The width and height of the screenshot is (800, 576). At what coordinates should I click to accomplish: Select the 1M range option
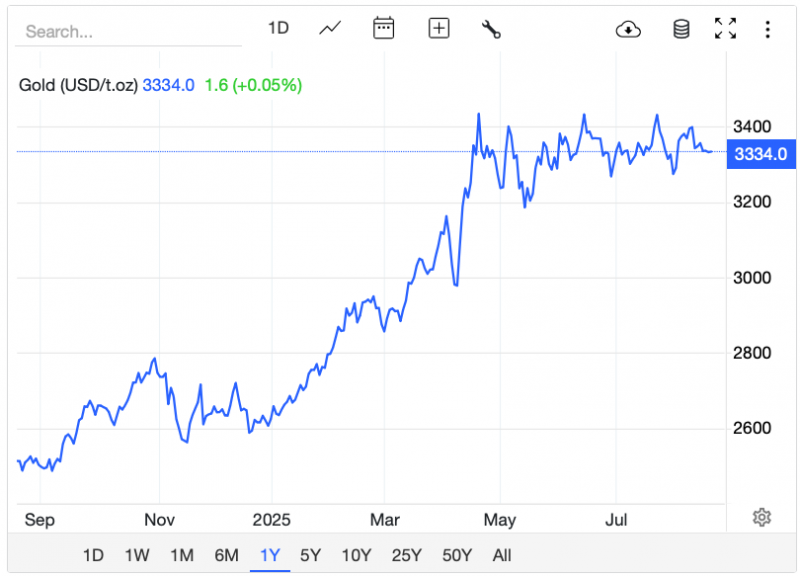(181, 555)
